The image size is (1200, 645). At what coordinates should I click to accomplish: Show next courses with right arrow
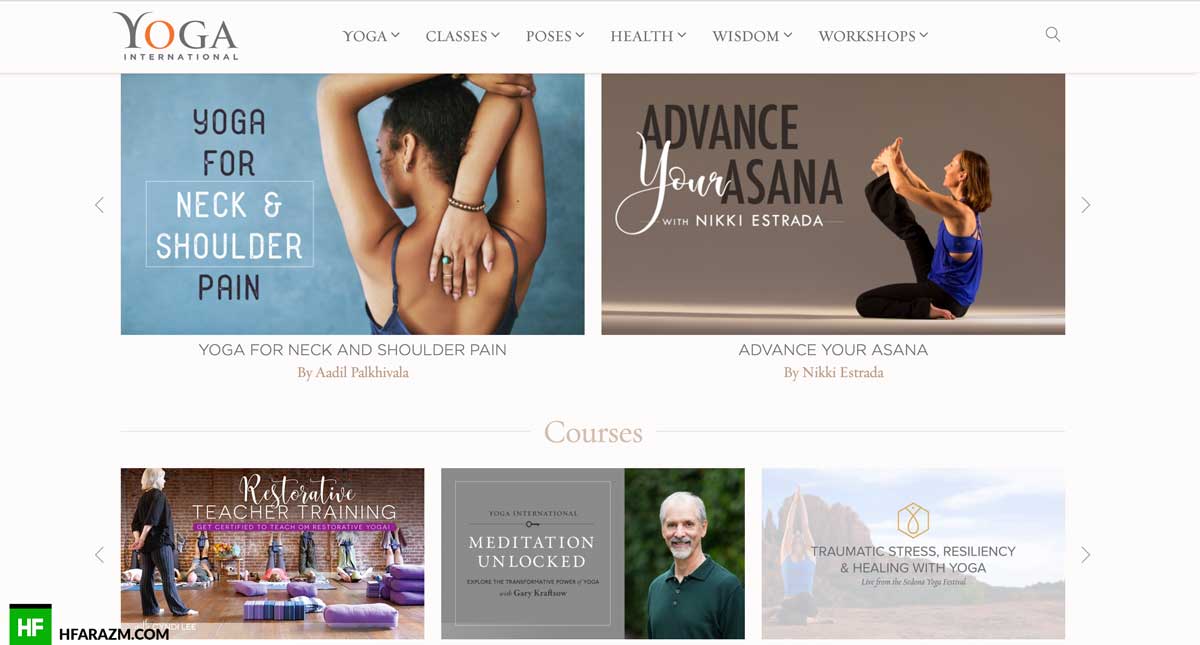tap(1086, 554)
